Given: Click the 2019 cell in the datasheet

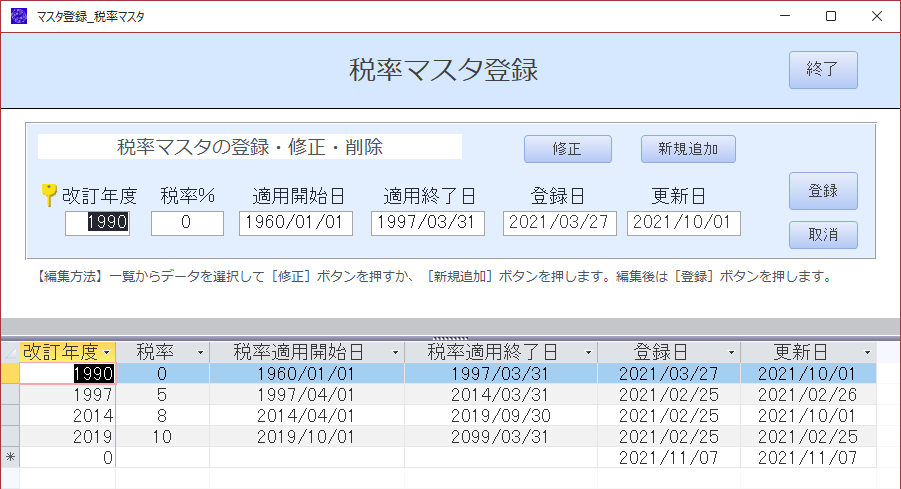Looking at the screenshot, I should pos(68,437).
